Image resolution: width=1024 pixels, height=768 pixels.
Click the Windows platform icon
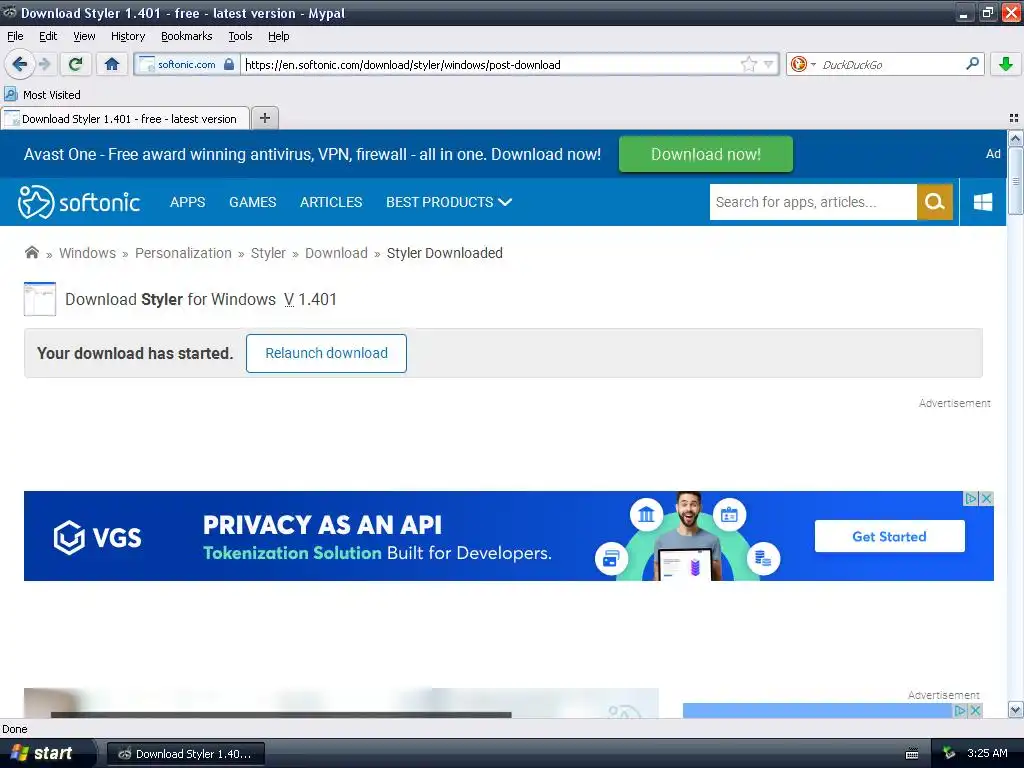983,202
